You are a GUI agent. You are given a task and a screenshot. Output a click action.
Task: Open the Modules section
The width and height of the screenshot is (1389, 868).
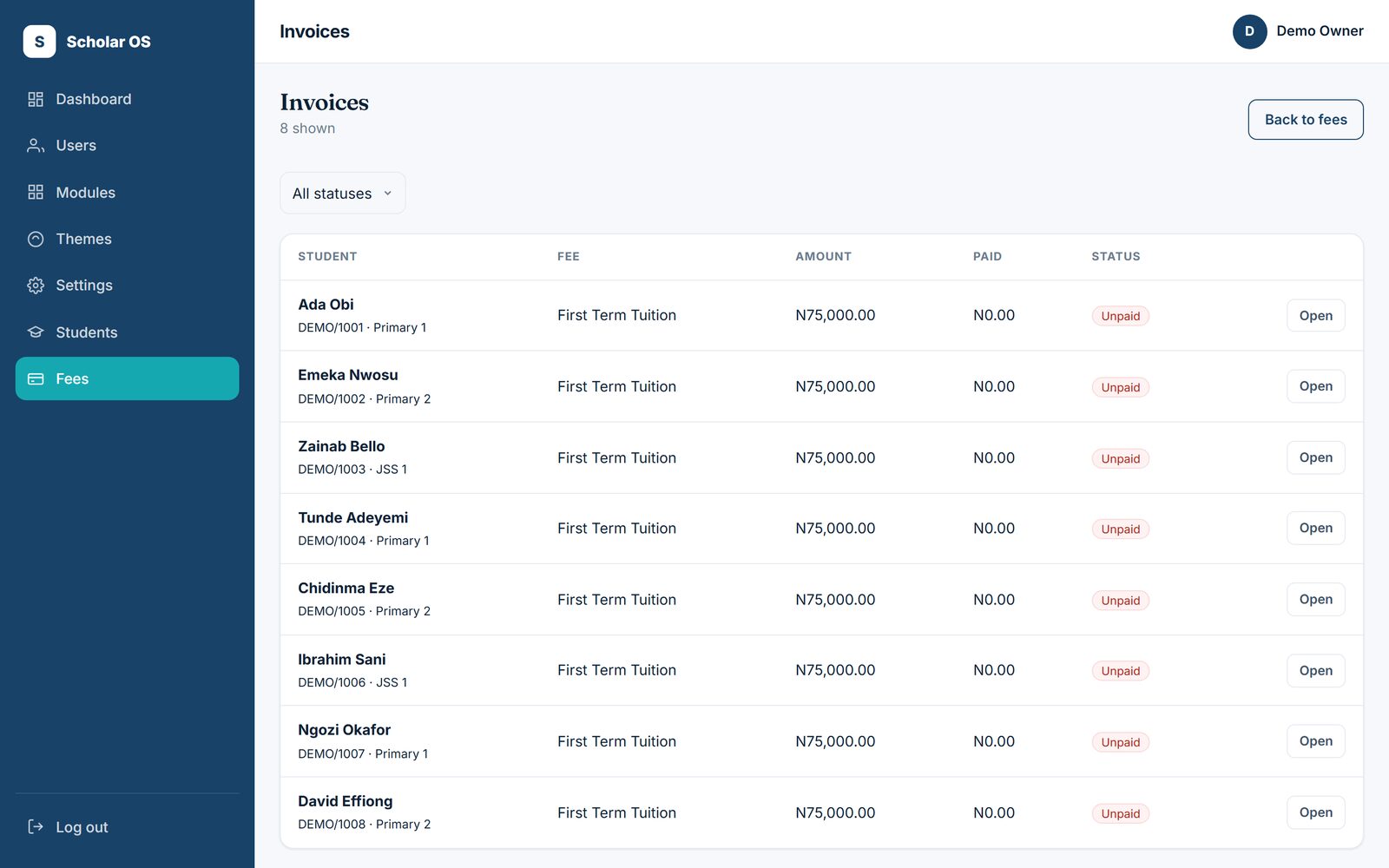(x=127, y=193)
